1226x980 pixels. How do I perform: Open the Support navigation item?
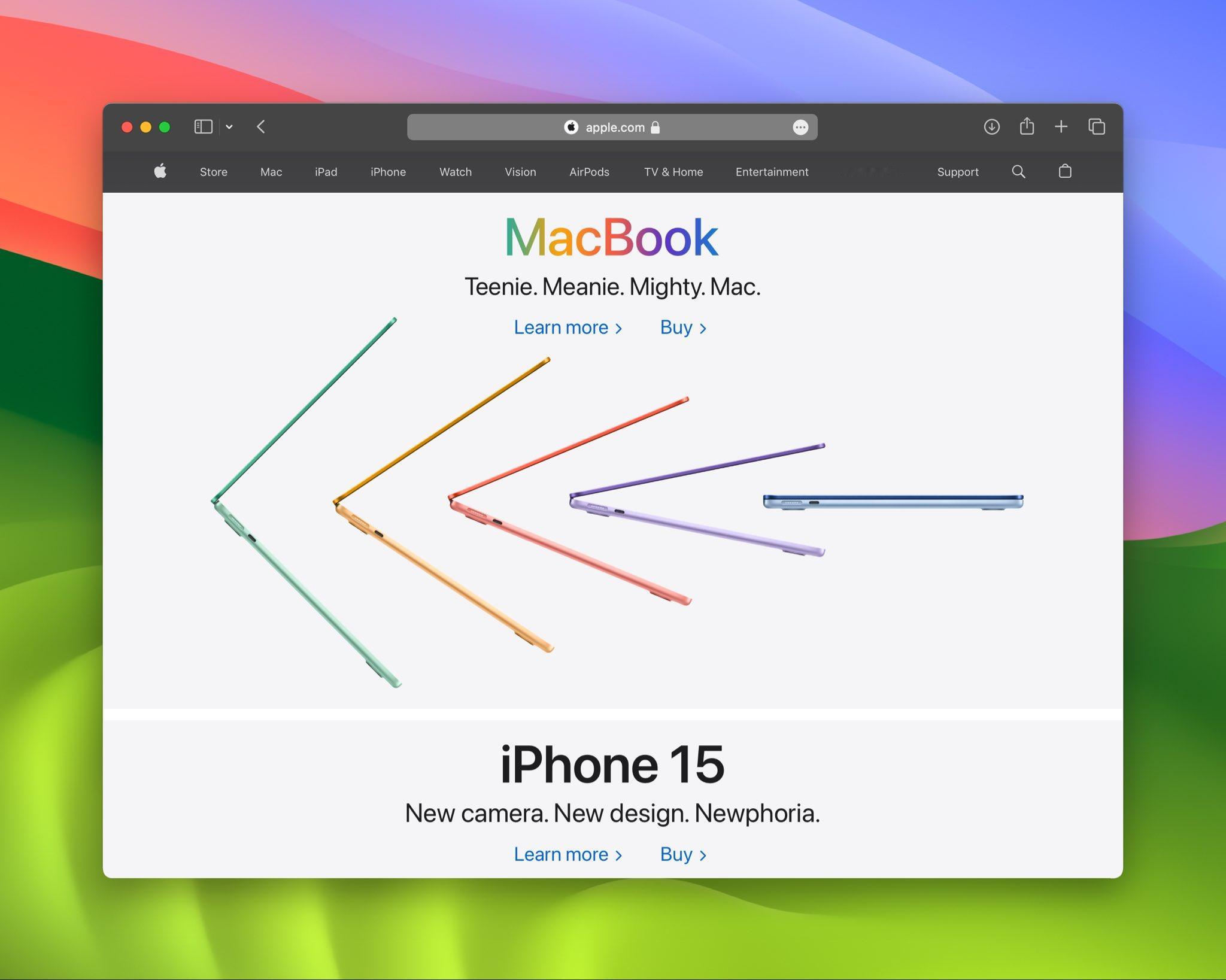(958, 172)
